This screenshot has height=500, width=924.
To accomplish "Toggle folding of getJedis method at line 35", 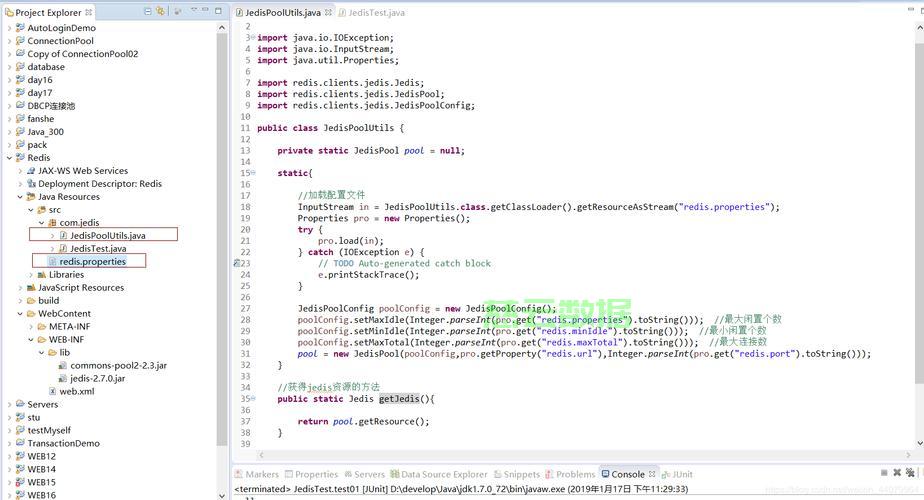I will point(253,399).
